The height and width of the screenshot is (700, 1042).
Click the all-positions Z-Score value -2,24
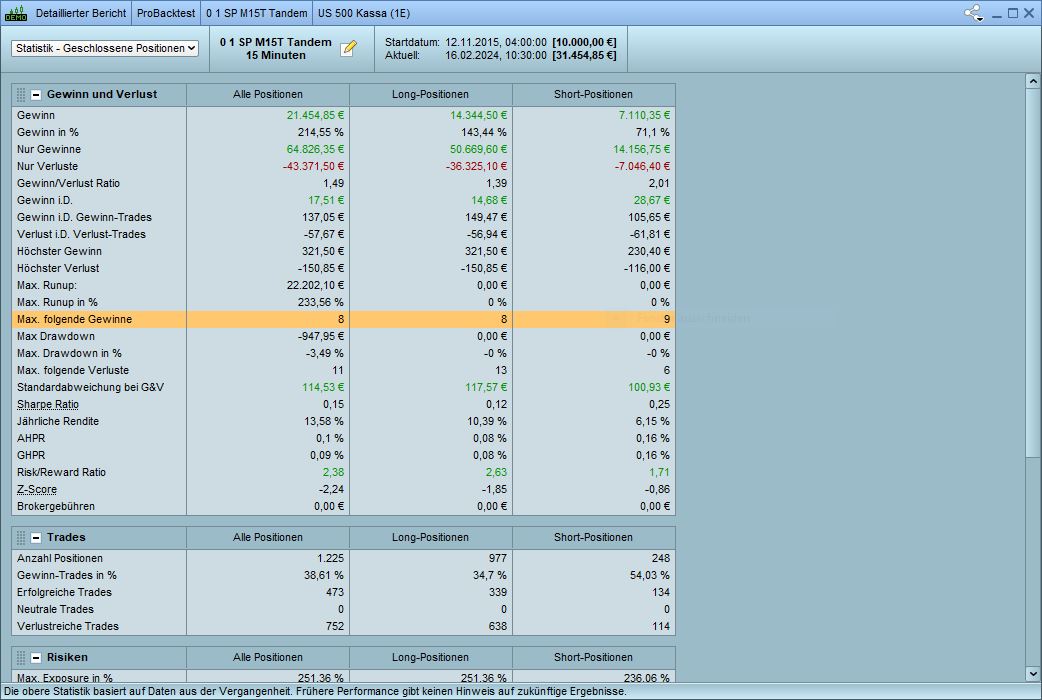click(331, 489)
